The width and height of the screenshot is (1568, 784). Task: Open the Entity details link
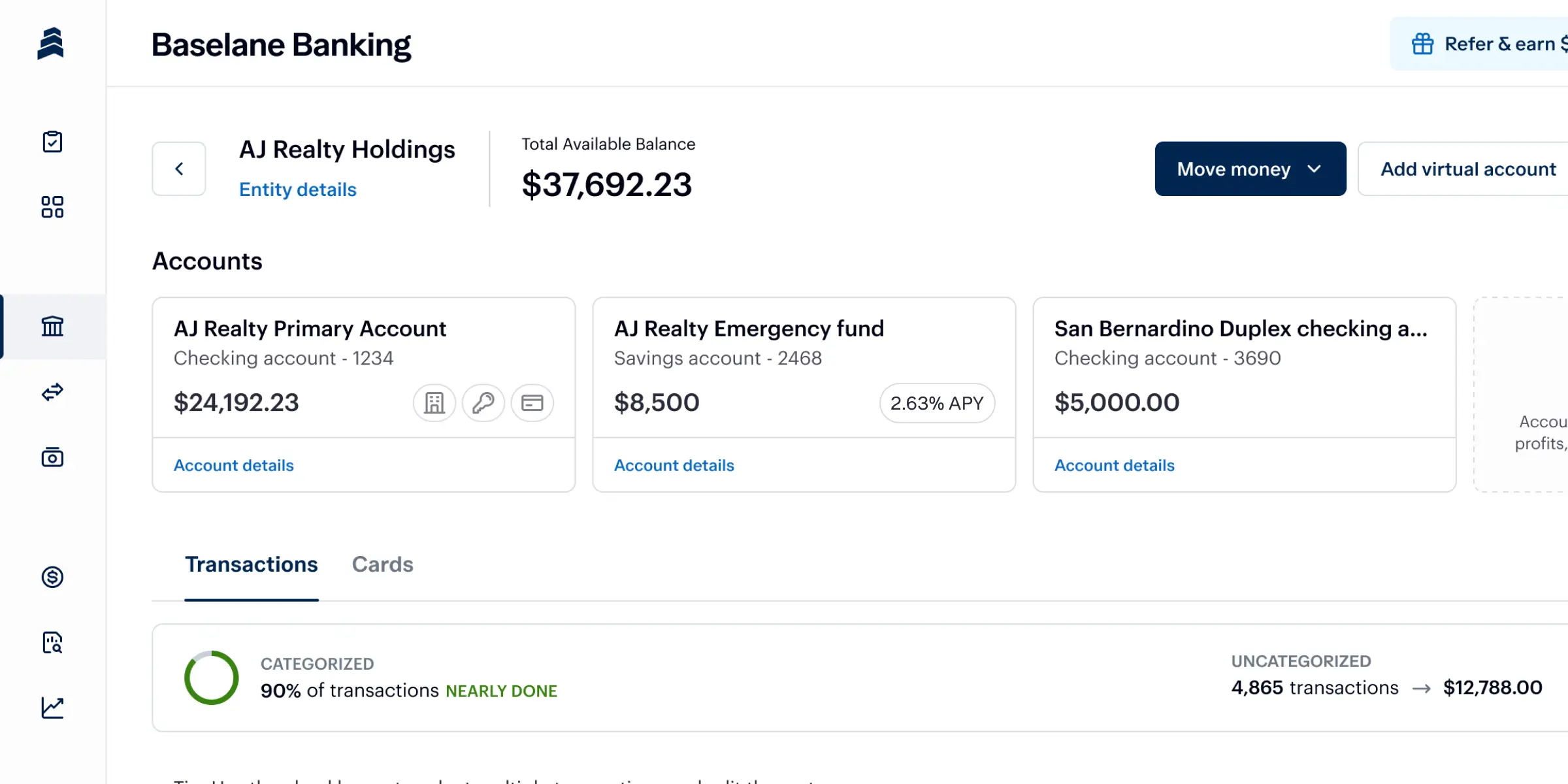(x=297, y=189)
